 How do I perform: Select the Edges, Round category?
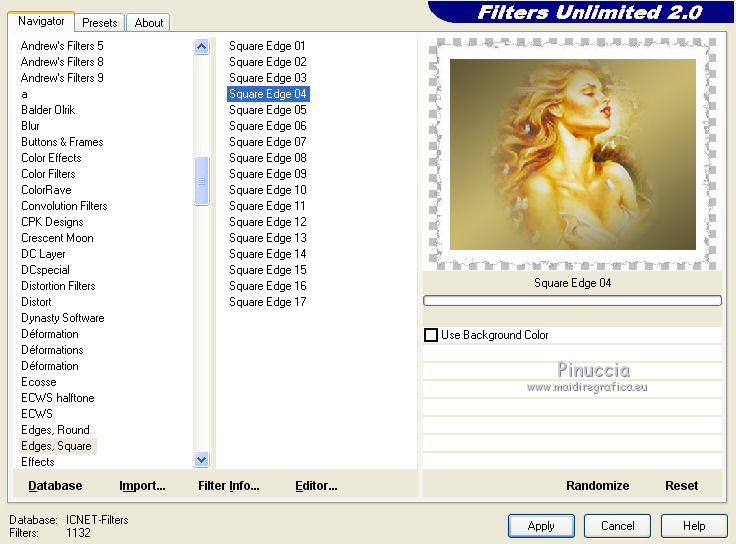55,429
